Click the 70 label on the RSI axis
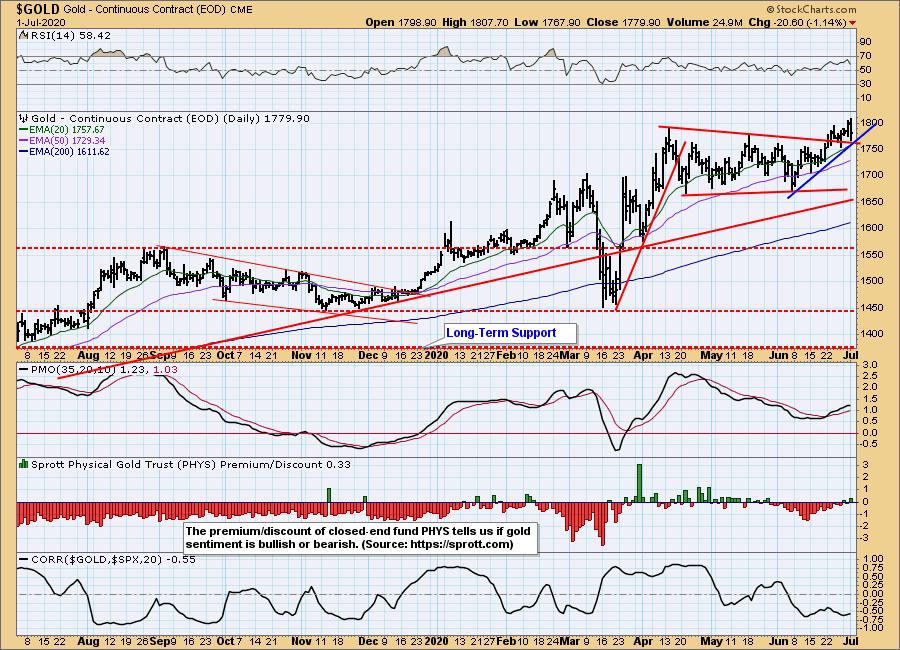 pos(865,56)
